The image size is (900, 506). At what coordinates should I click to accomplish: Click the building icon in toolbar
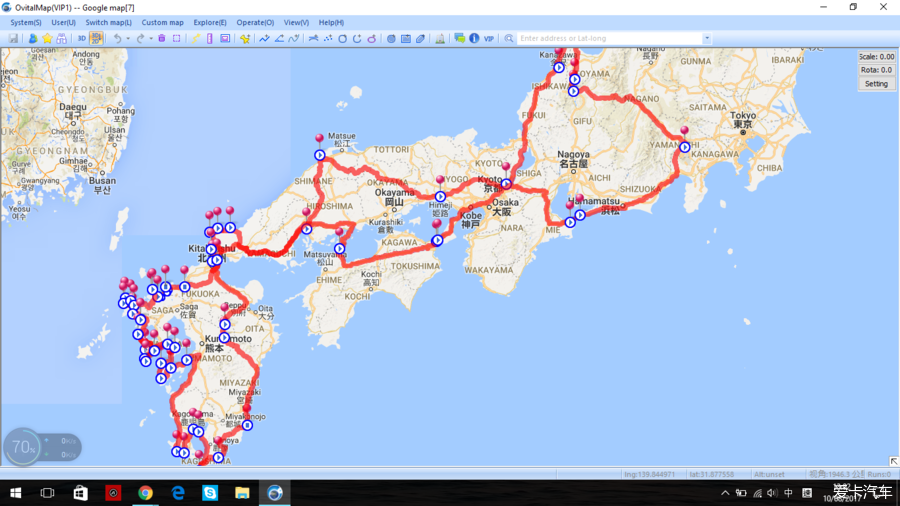440,38
